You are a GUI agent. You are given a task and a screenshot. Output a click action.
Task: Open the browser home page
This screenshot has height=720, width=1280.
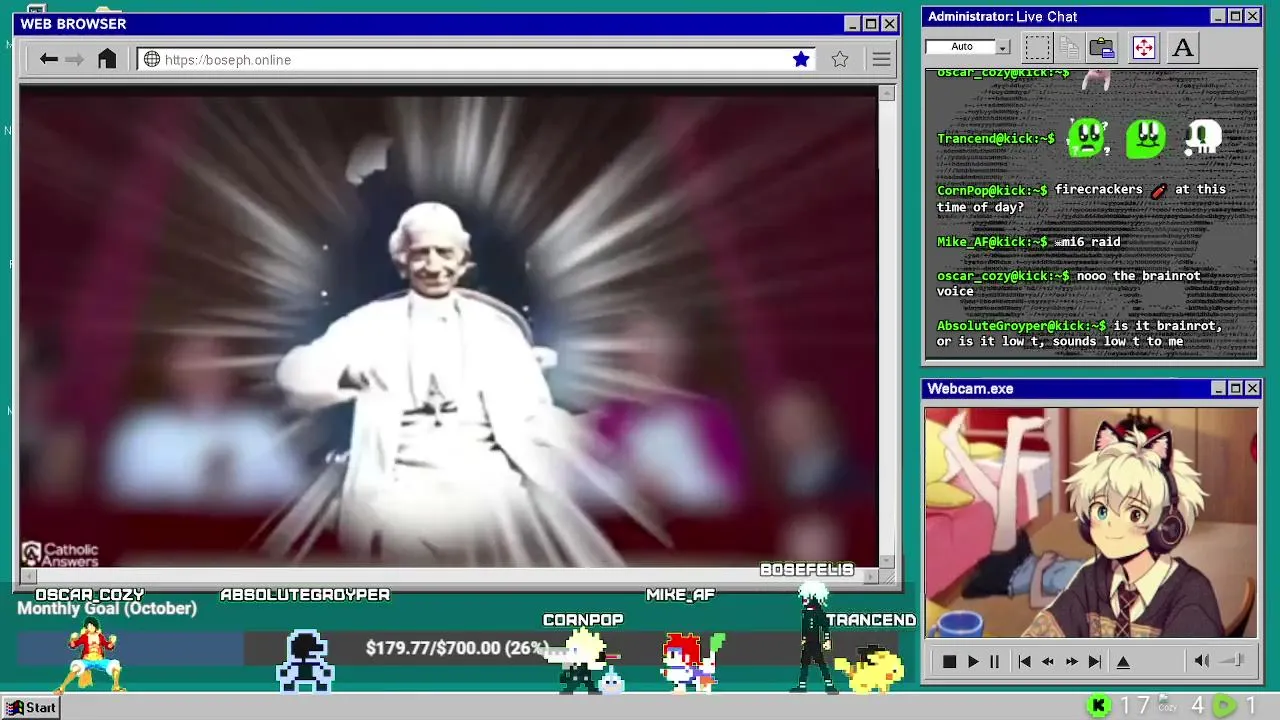[107, 59]
